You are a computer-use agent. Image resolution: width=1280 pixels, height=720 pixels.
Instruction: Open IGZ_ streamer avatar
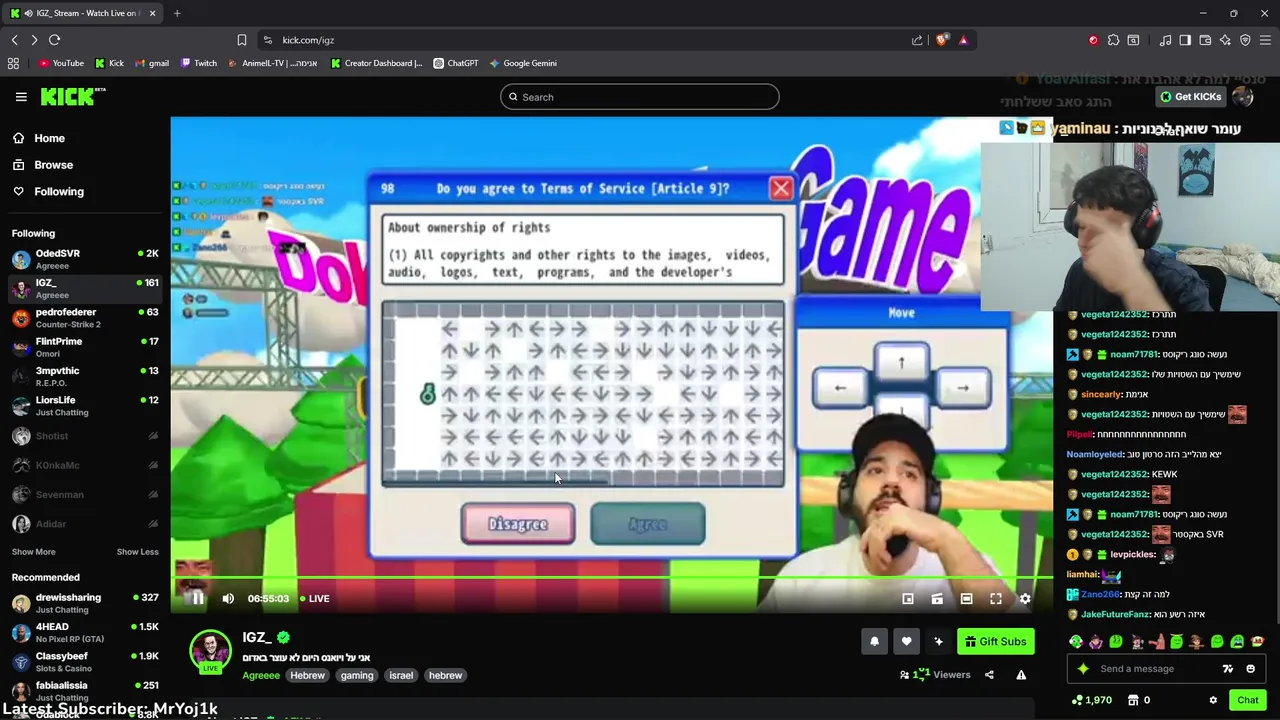[210, 651]
